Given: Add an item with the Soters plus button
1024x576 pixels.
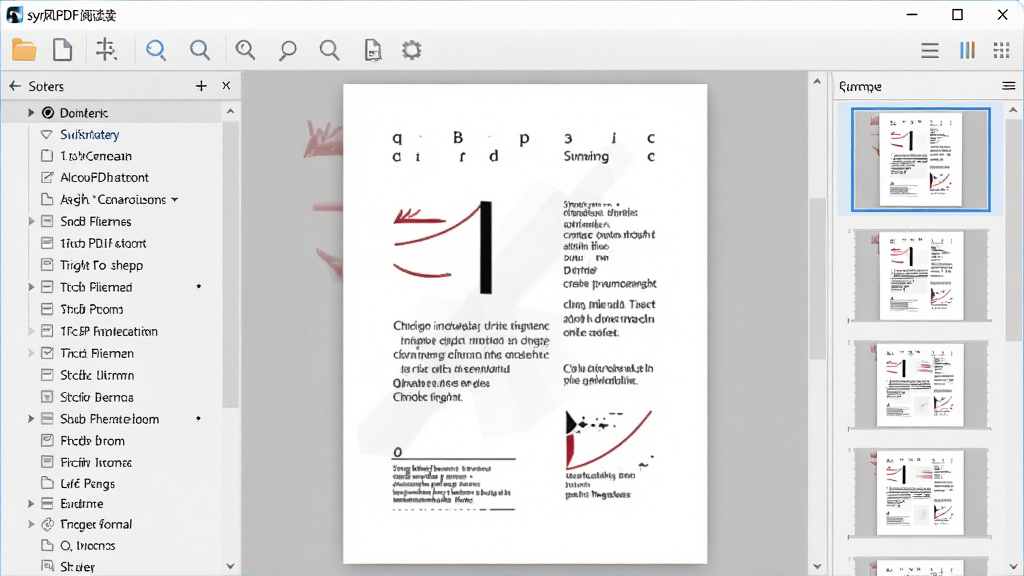Looking at the screenshot, I should click(x=201, y=86).
